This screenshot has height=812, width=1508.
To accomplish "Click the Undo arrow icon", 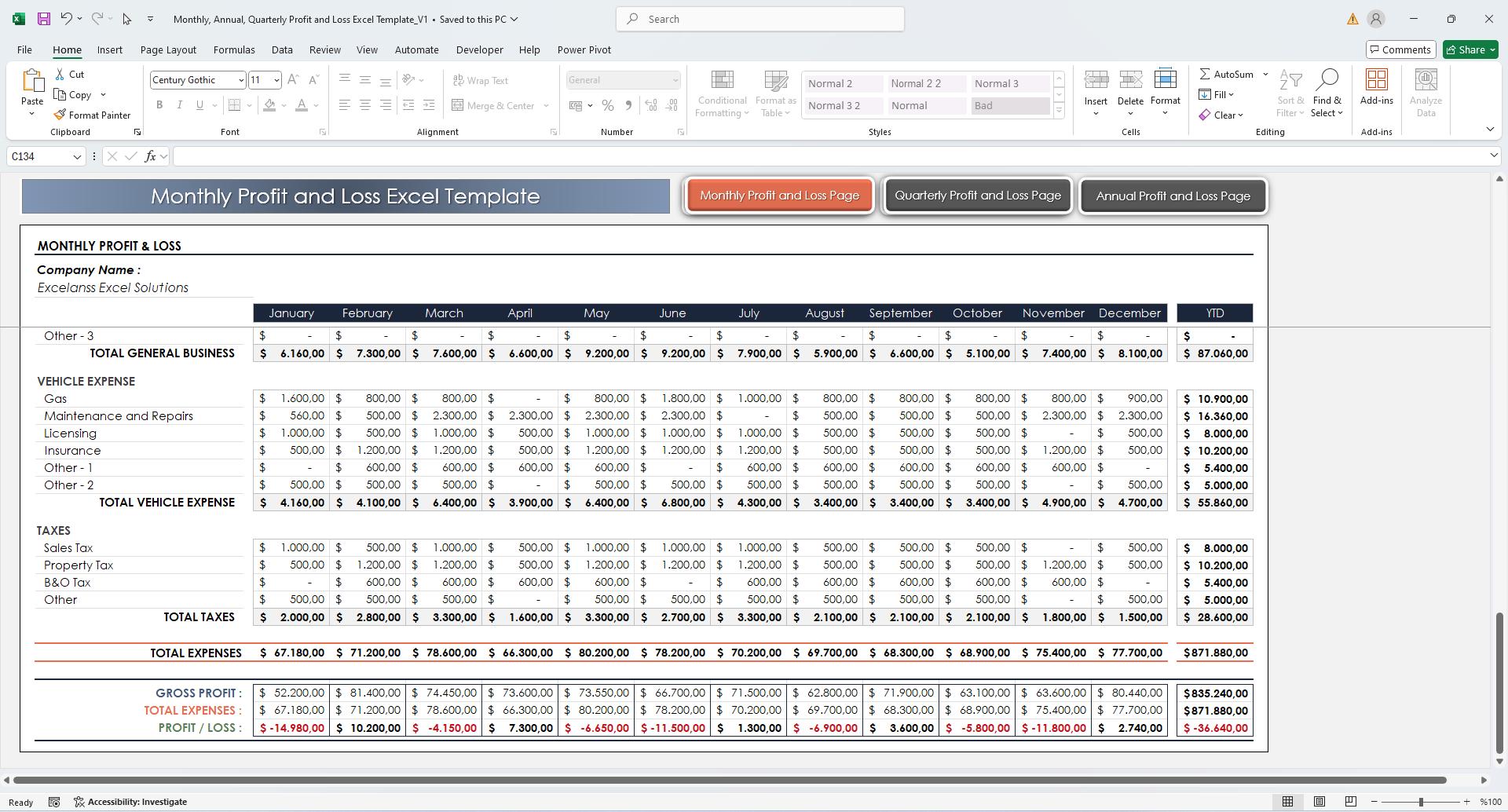I will click(66, 19).
